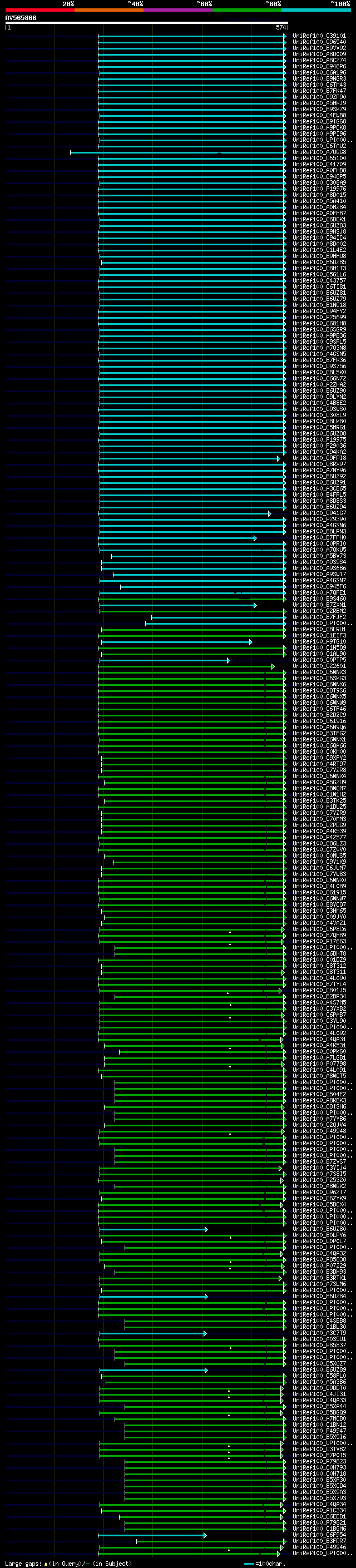Select UniRef100_Q9FPI8 label
The width and height of the screenshot is (356, 1568).
tap(319, 458)
